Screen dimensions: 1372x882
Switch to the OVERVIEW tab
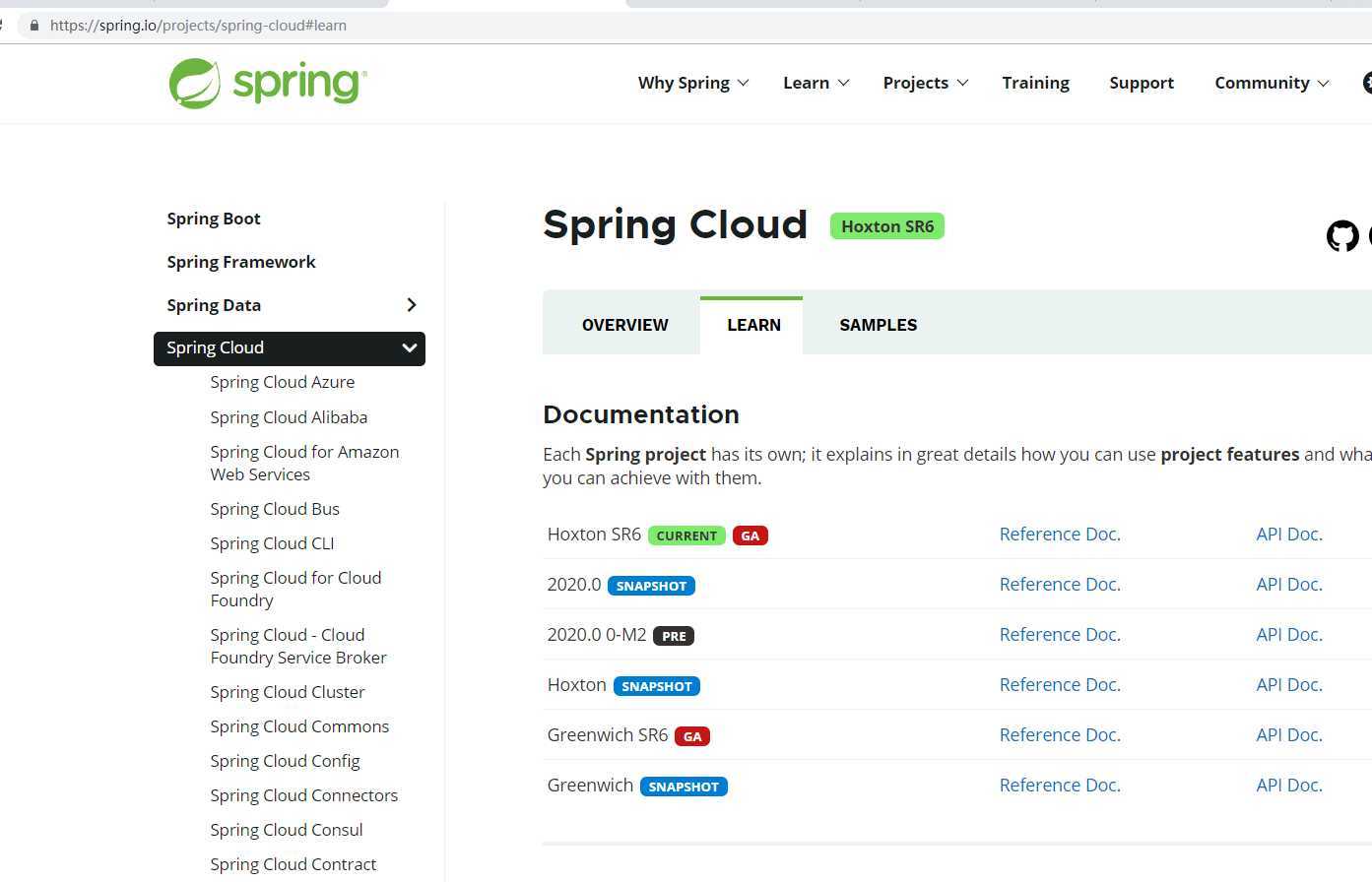(x=625, y=325)
